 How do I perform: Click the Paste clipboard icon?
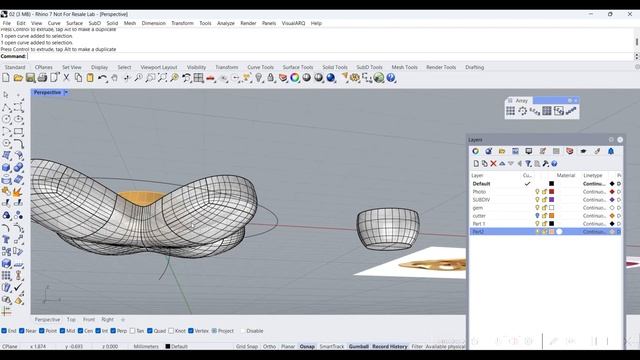[x=90, y=78]
